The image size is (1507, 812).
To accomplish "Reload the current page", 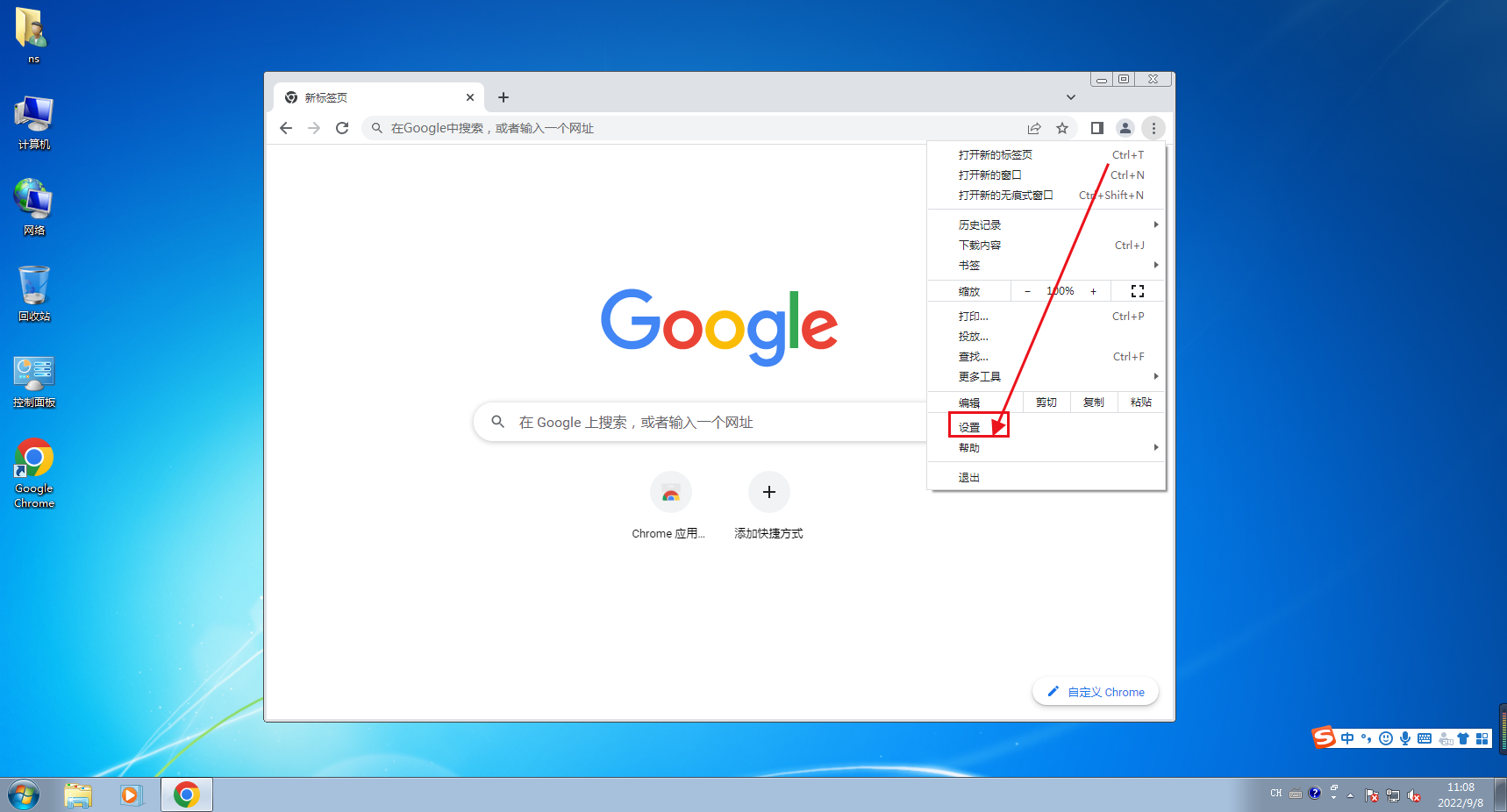I will 342,128.
